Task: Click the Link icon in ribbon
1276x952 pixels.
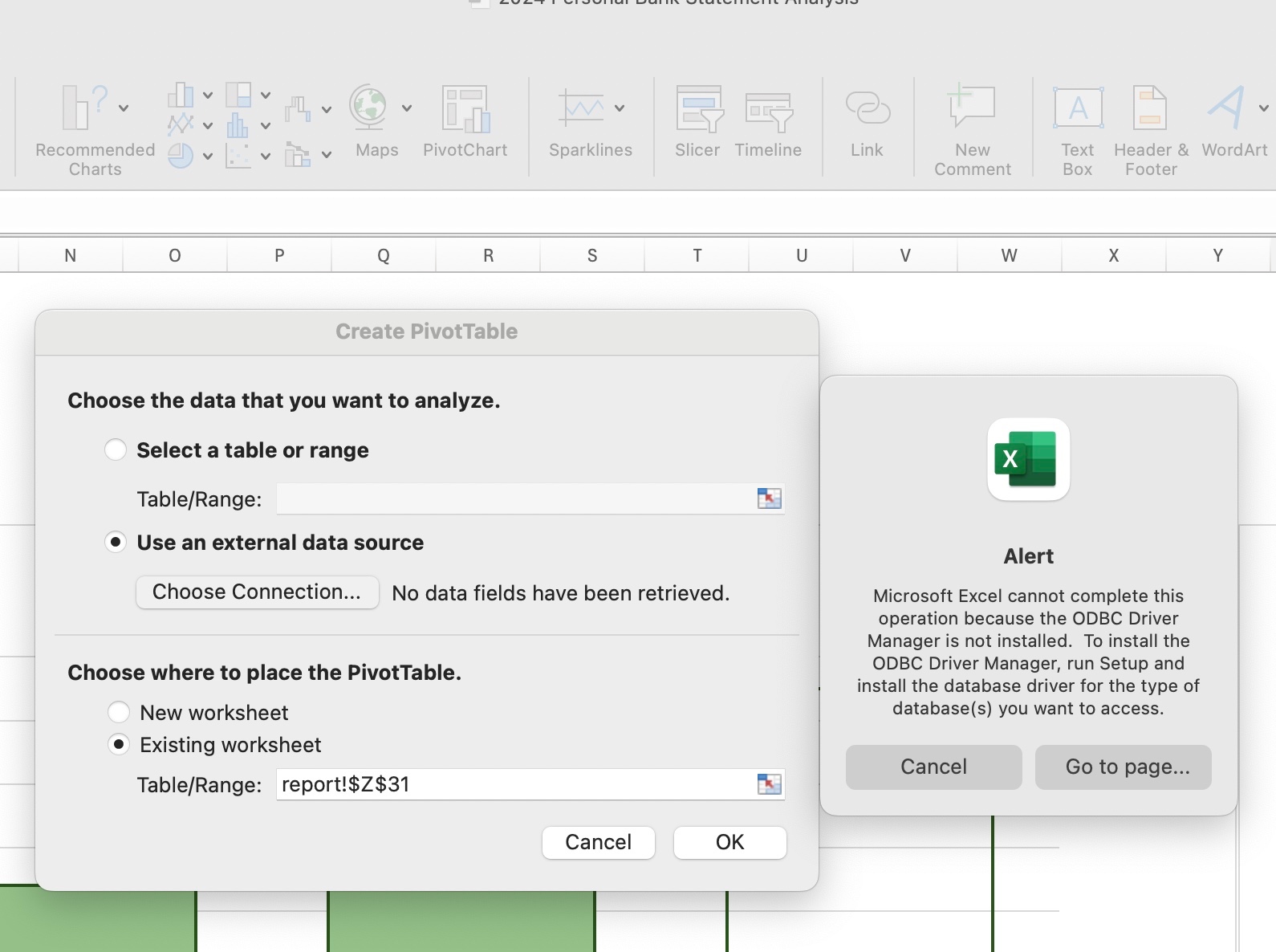Action: click(868, 108)
